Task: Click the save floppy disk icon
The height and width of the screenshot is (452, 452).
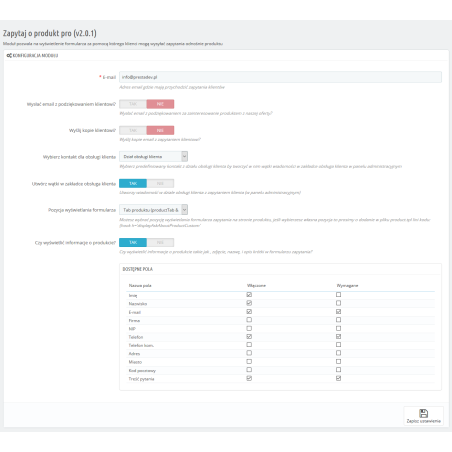Action: coord(423,413)
